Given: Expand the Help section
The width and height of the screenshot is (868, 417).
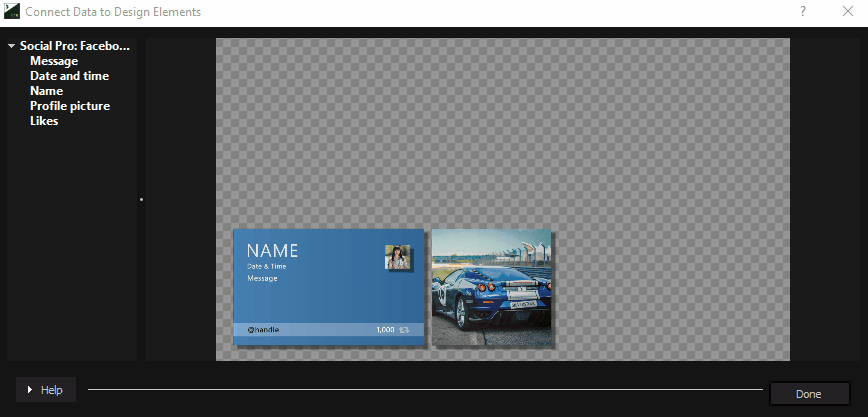Looking at the screenshot, I should click(45, 390).
